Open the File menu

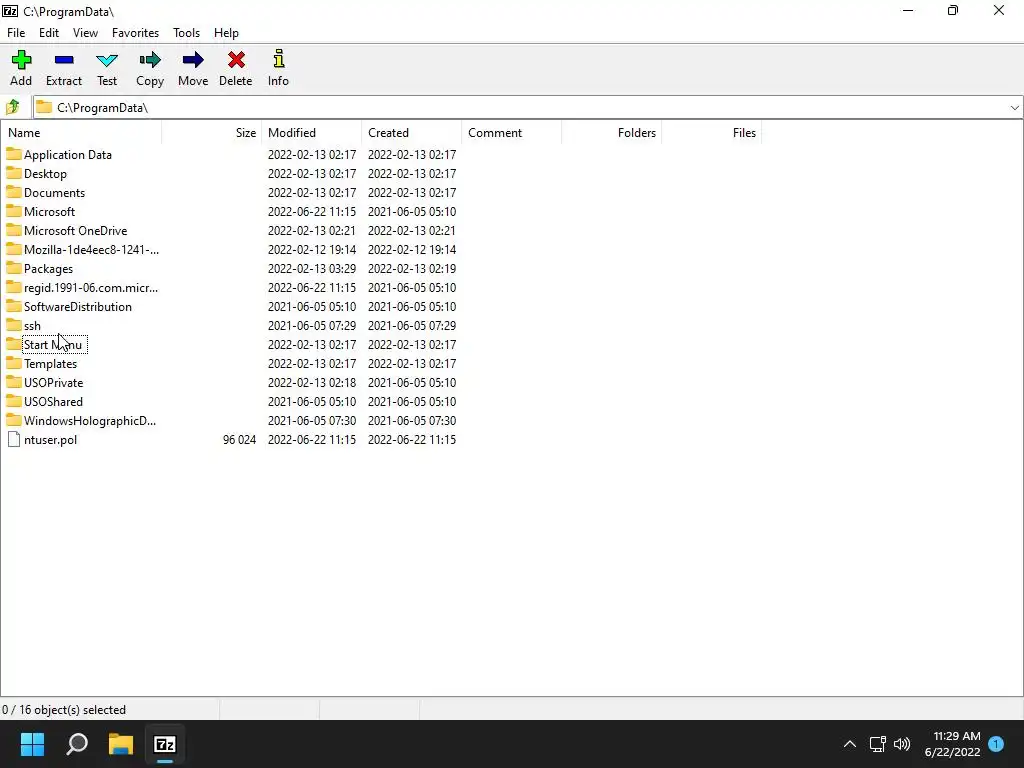[16, 33]
